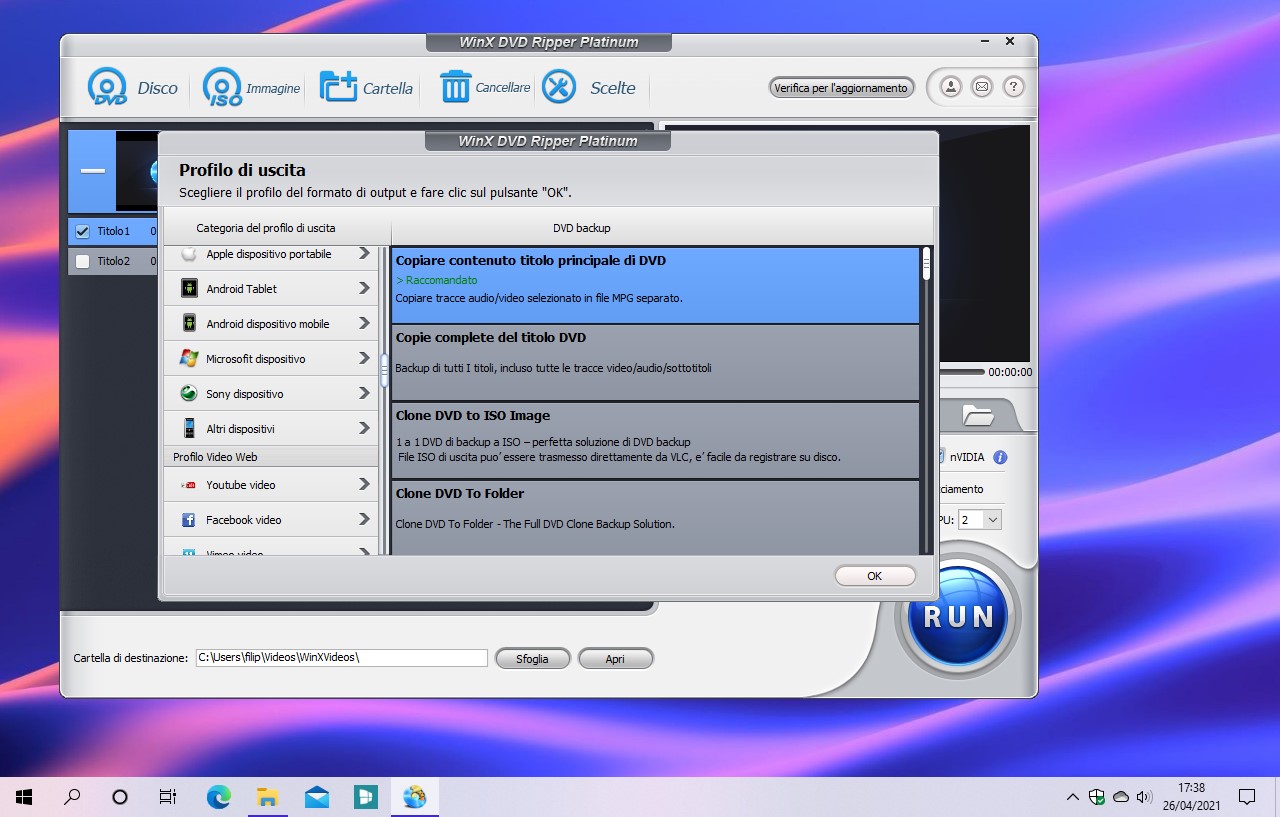Click the Altri dispositivi phone icon
Viewport: 1280px width, 817px height.
tap(189, 428)
